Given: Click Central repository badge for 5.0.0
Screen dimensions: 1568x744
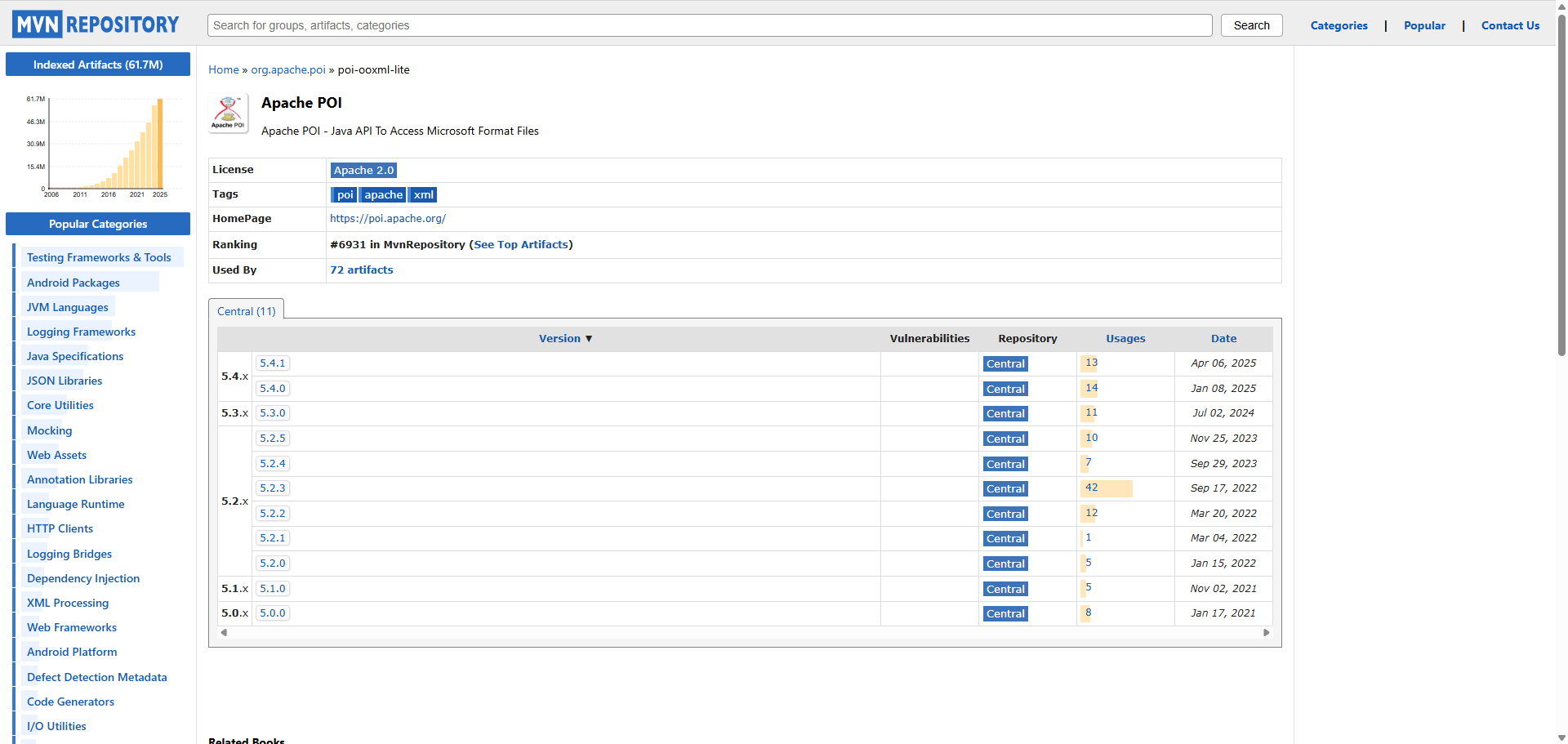Looking at the screenshot, I should (x=1005, y=614).
